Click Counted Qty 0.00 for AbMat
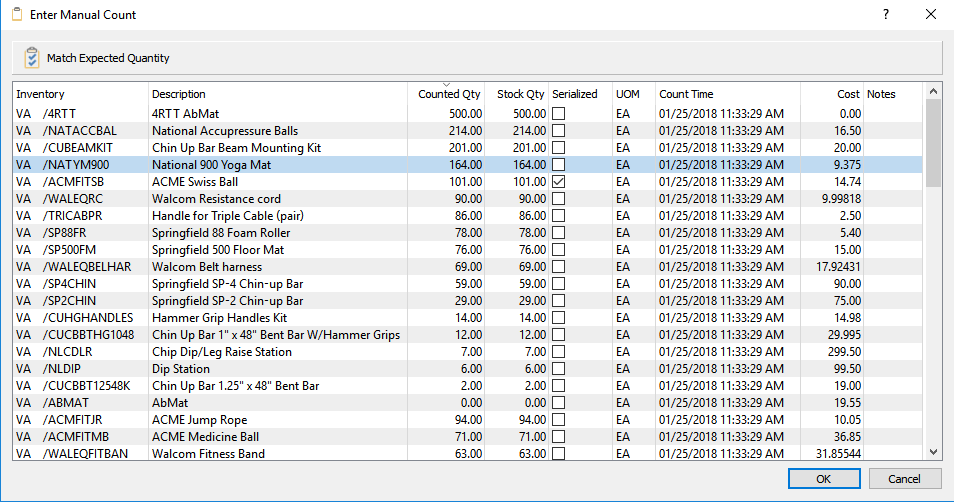The image size is (954, 502). point(472,403)
